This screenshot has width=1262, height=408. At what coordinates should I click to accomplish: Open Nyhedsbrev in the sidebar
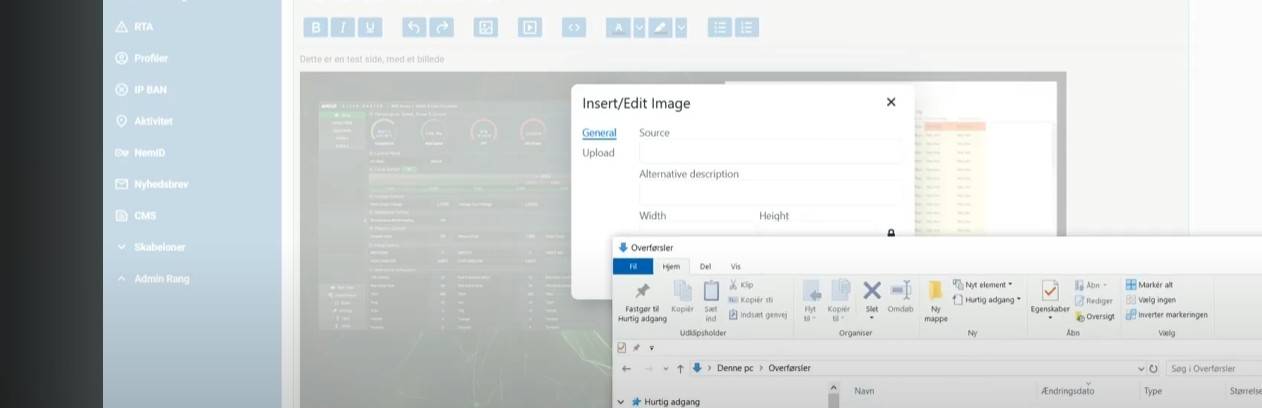click(160, 184)
